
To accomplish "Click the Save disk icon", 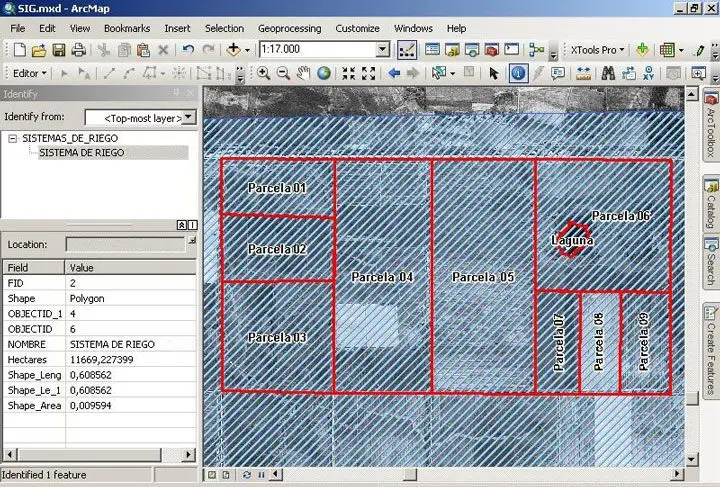I will coord(59,49).
